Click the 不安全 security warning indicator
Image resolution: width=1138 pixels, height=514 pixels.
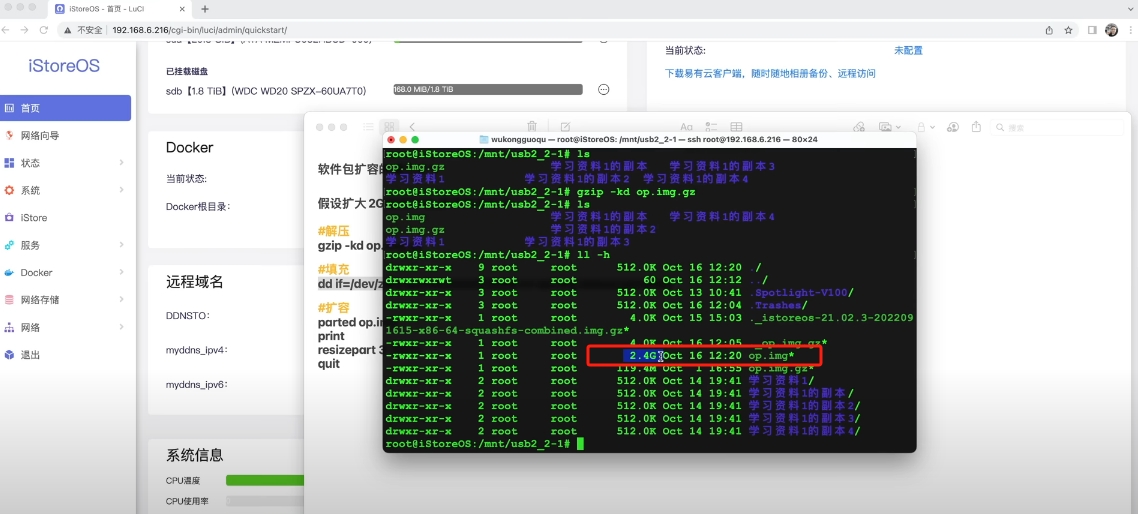(x=83, y=30)
